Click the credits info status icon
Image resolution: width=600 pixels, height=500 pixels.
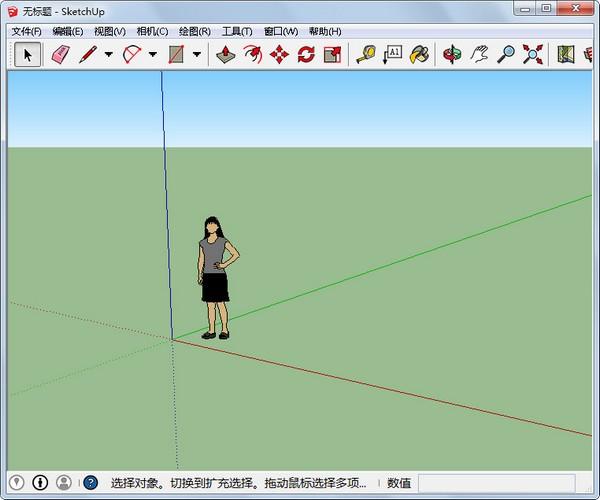tap(40, 483)
